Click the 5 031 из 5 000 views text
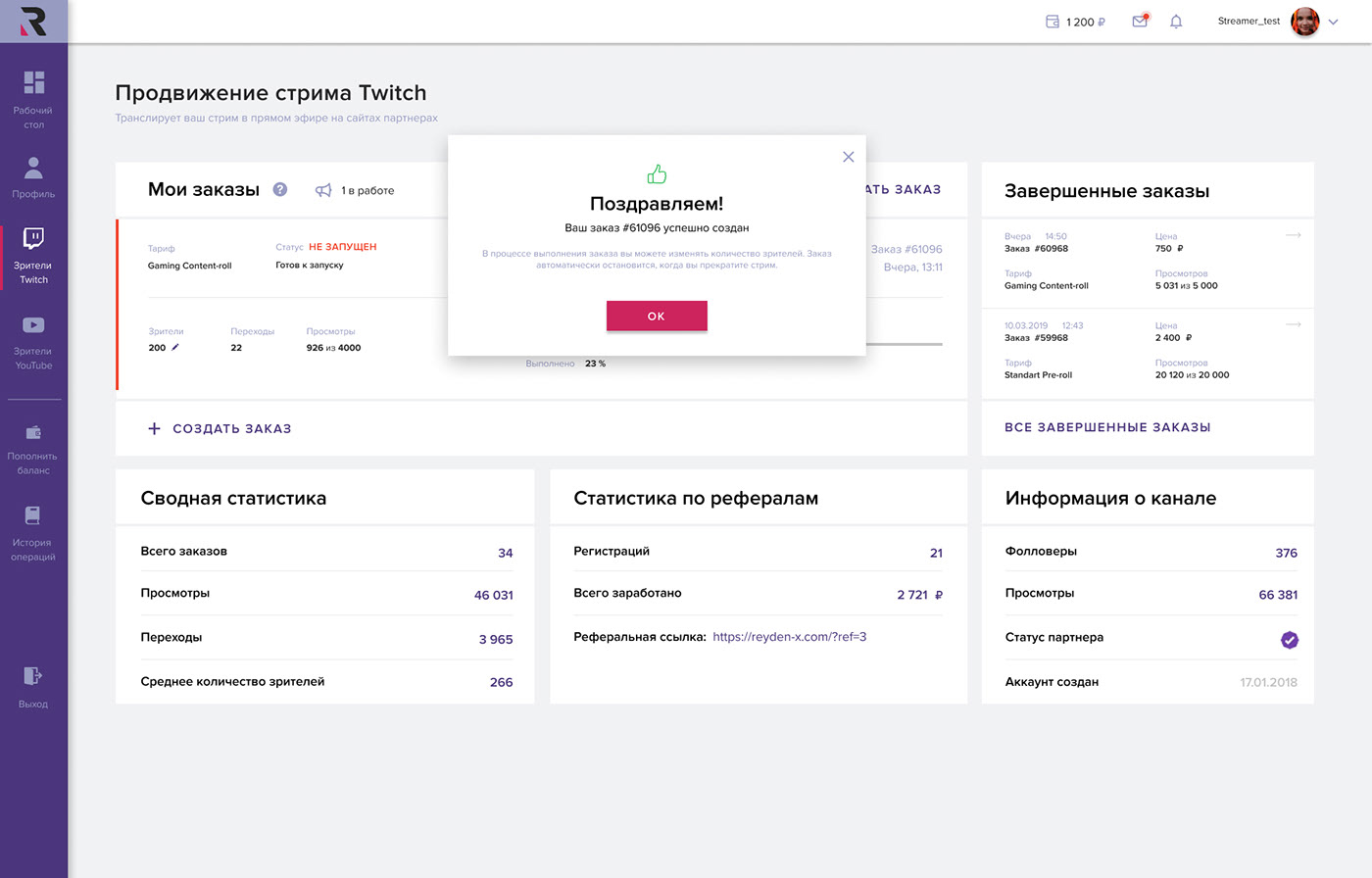This screenshot has width=1372, height=878. (1187, 286)
